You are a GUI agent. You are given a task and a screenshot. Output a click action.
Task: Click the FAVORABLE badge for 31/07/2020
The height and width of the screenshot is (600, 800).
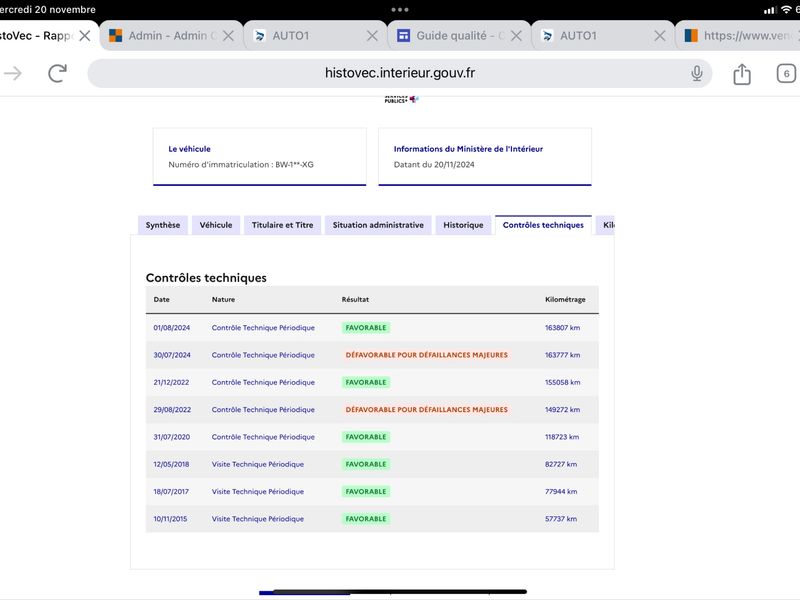pos(366,437)
